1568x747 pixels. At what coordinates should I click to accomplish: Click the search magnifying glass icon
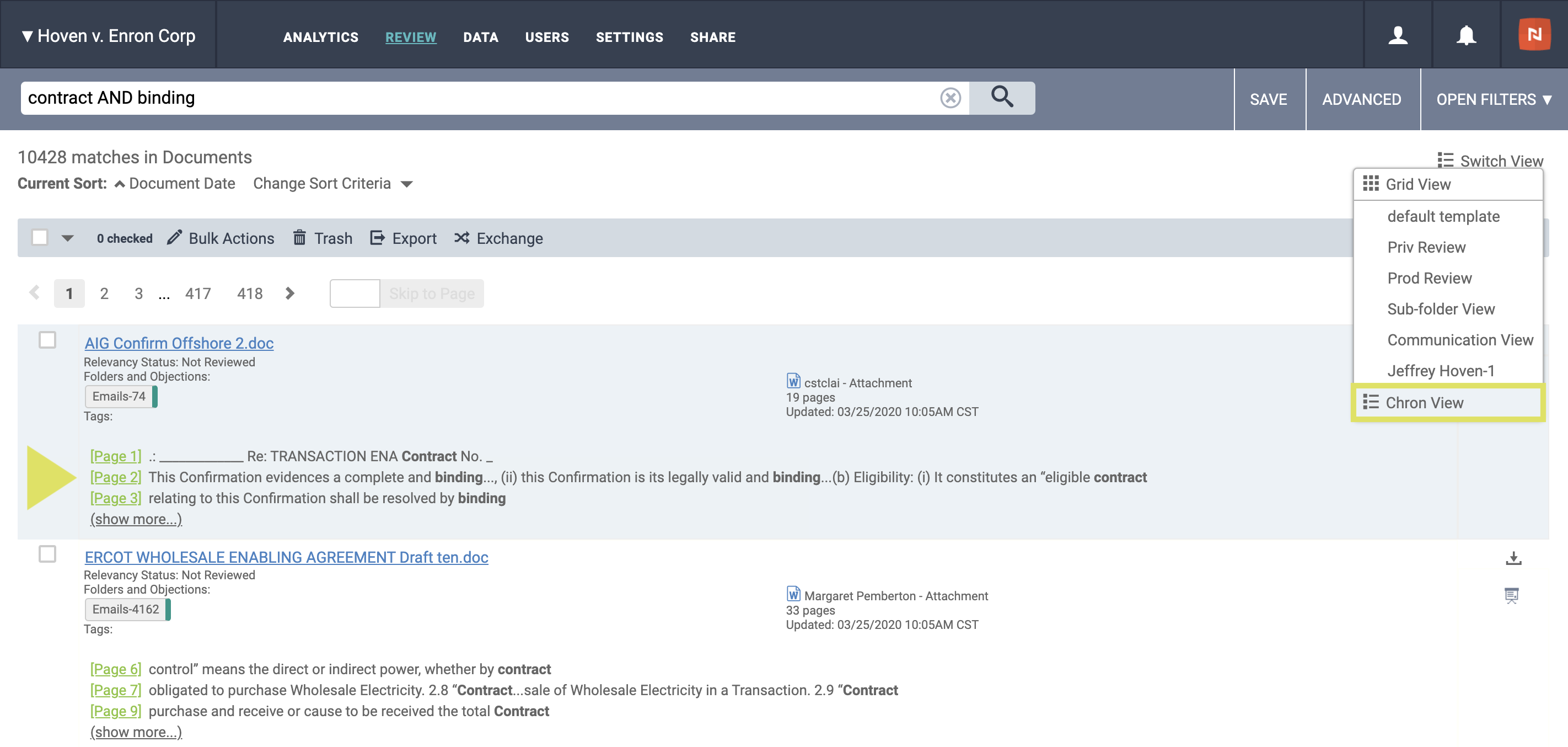pos(1001,98)
